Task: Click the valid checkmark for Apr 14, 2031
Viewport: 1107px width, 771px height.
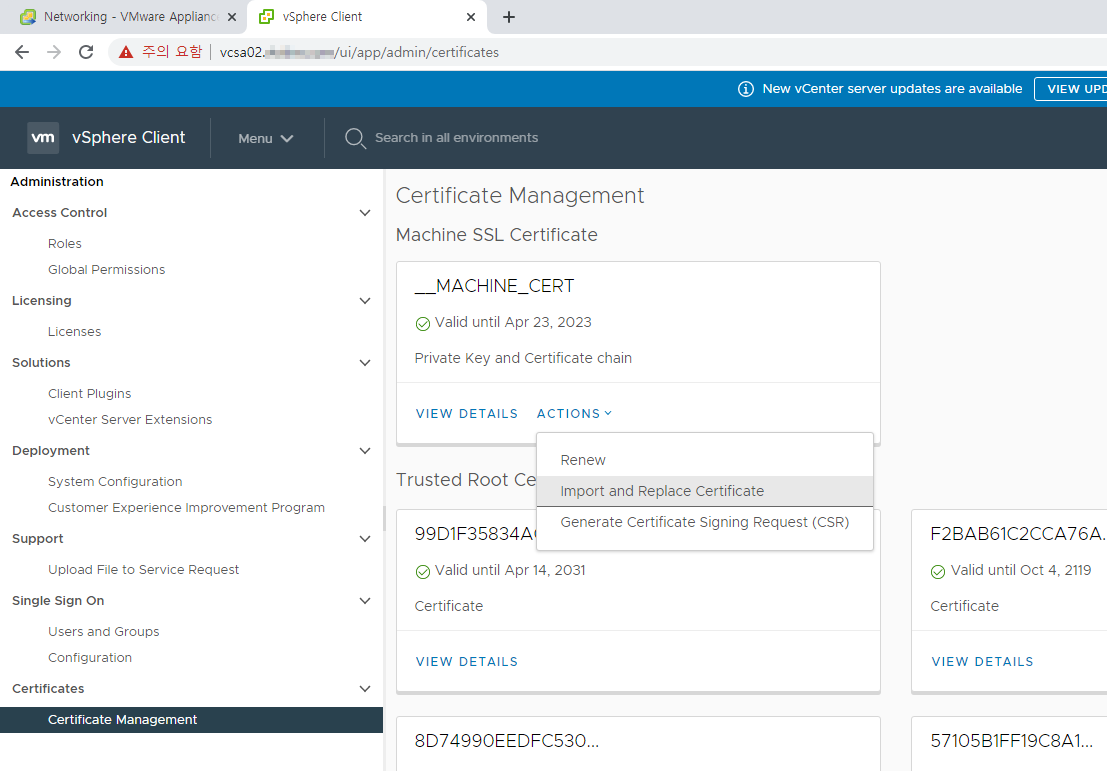Action: pos(423,572)
